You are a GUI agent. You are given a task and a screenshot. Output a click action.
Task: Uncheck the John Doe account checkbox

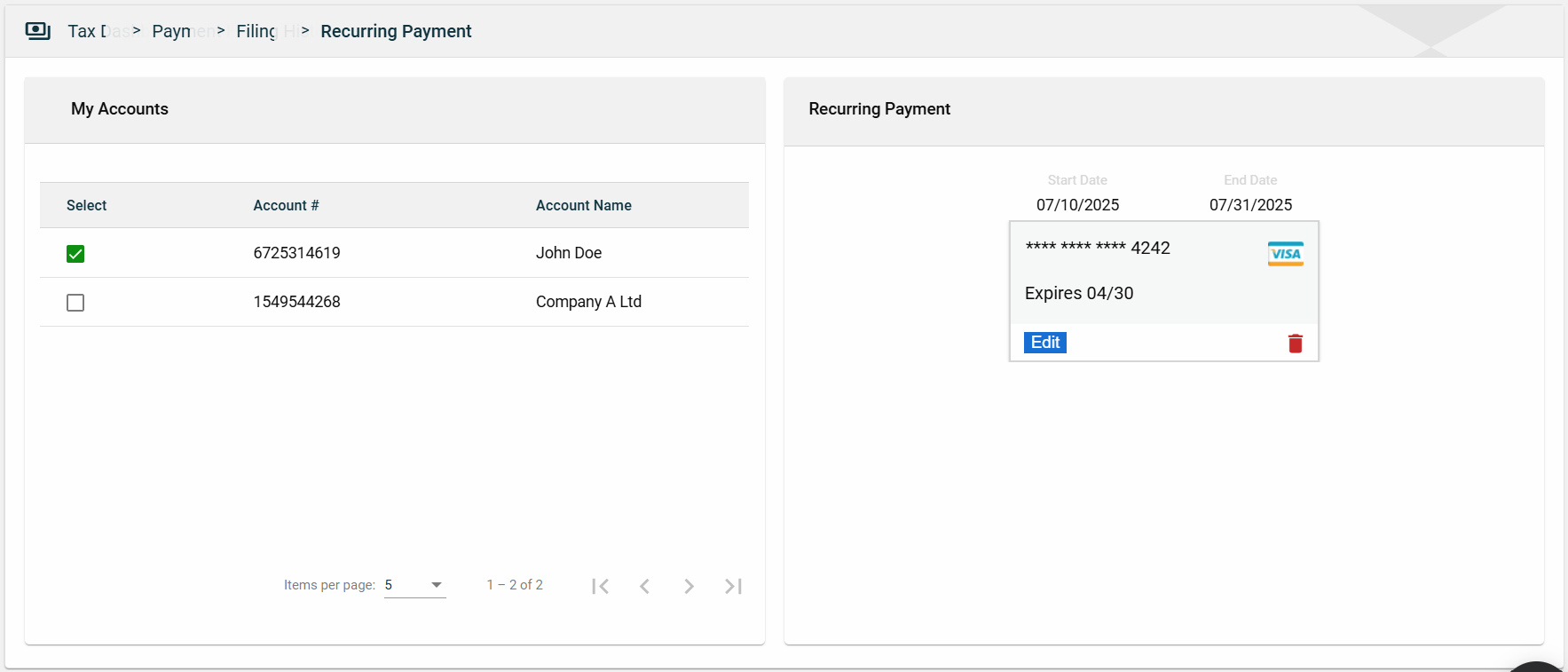[x=75, y=254]
